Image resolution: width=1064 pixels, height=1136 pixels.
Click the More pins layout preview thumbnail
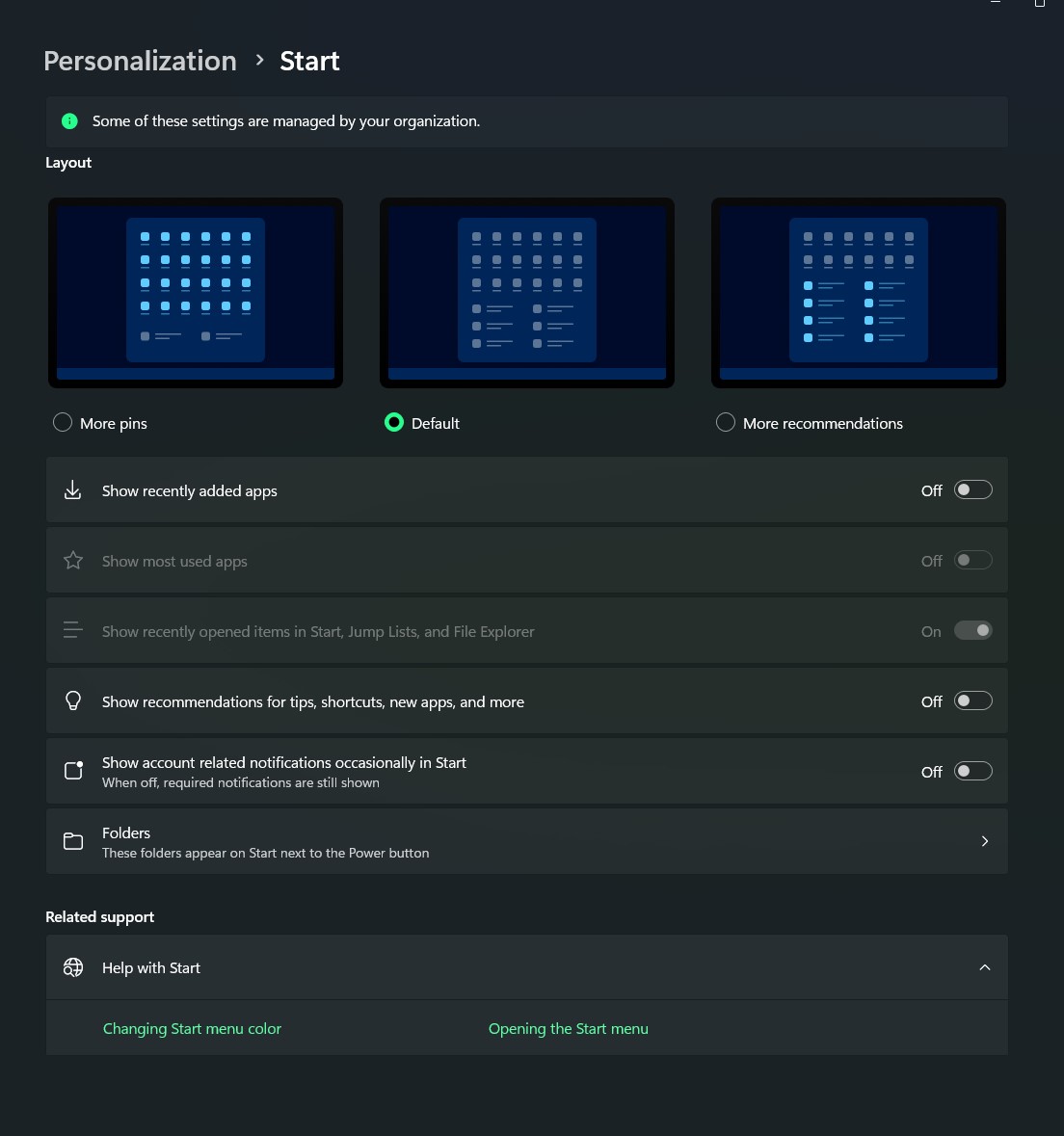196,293
